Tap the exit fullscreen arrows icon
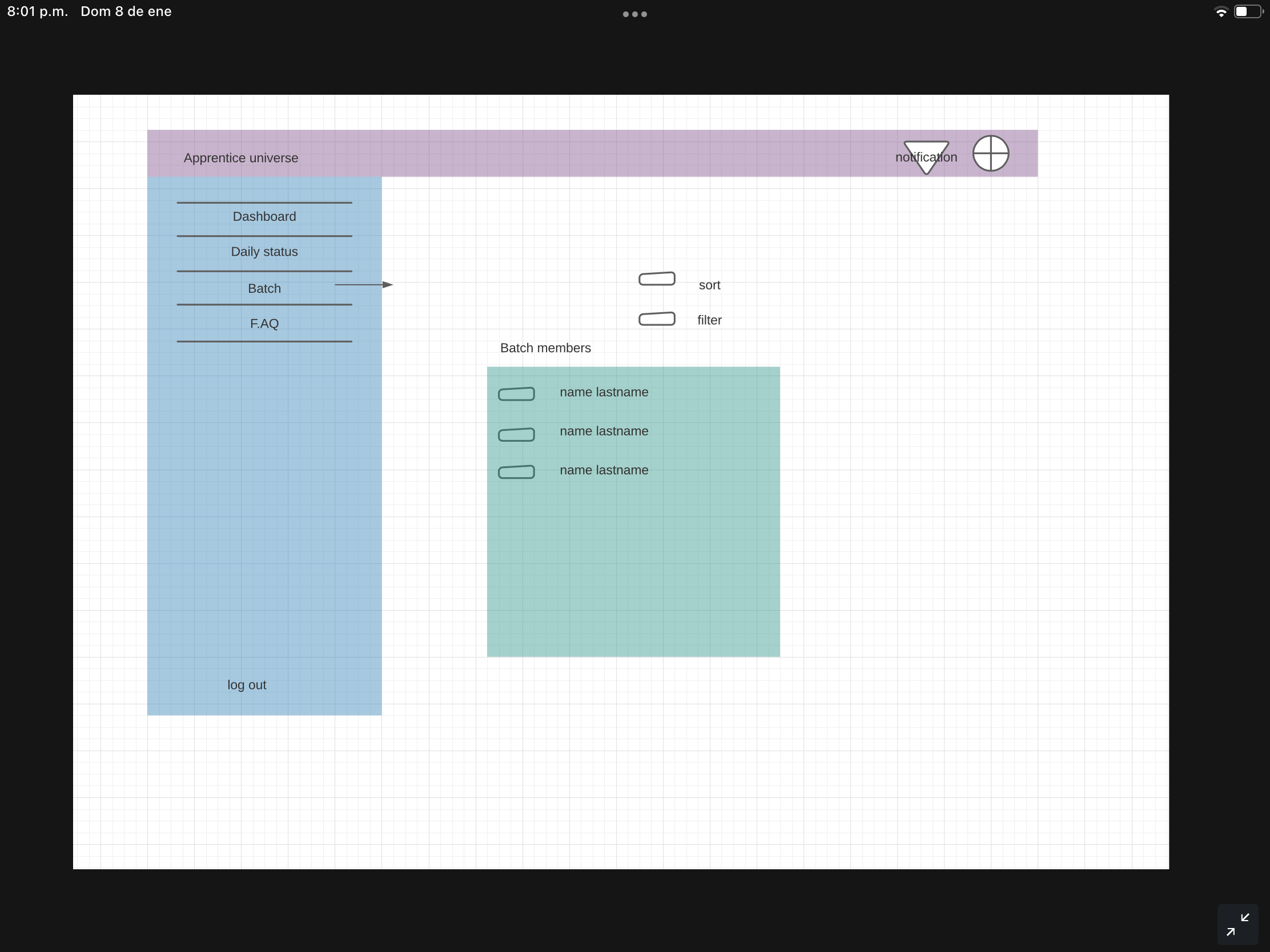Screen dimensions: 1270x952 1237,924
